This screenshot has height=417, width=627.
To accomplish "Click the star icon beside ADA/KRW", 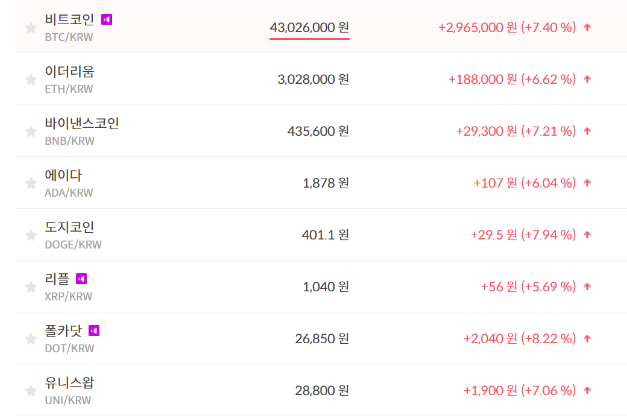I will pos(30,183).
